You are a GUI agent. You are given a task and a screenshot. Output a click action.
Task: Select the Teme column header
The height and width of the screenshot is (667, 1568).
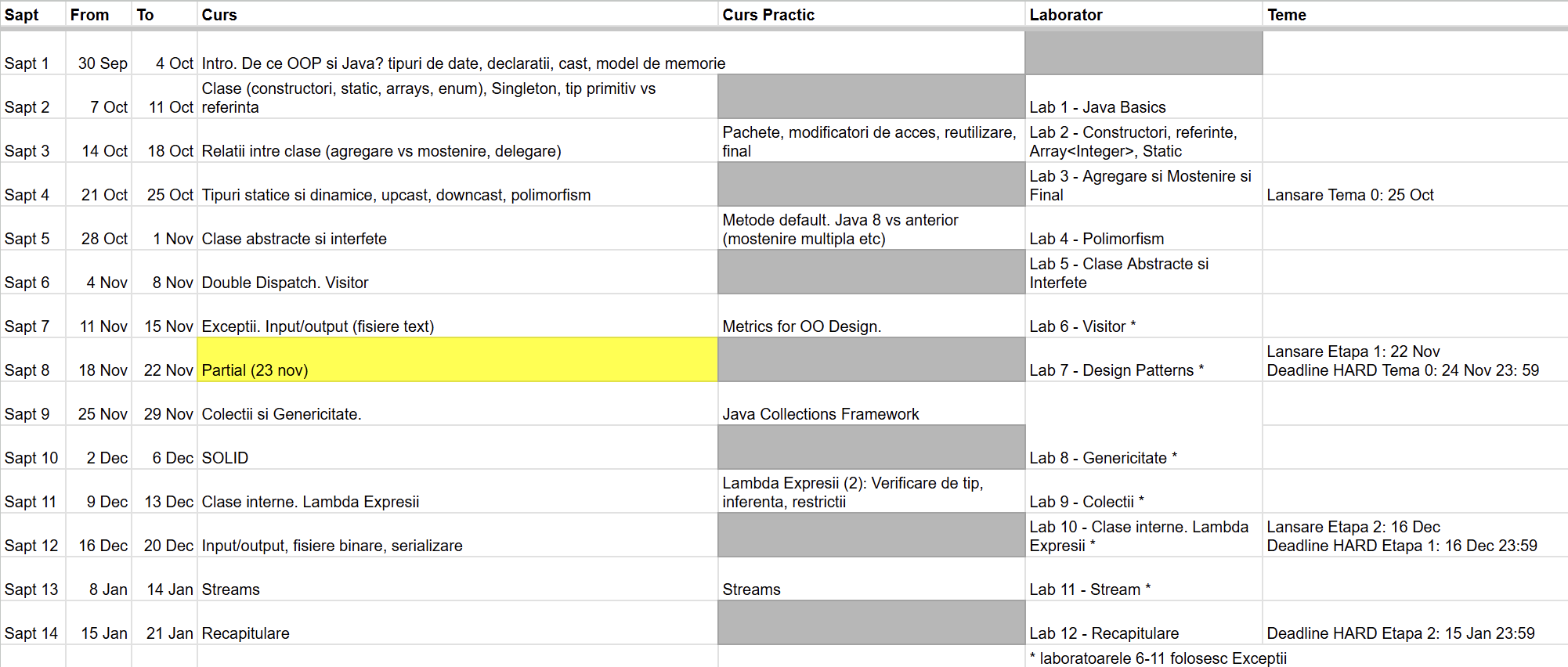1414,15
